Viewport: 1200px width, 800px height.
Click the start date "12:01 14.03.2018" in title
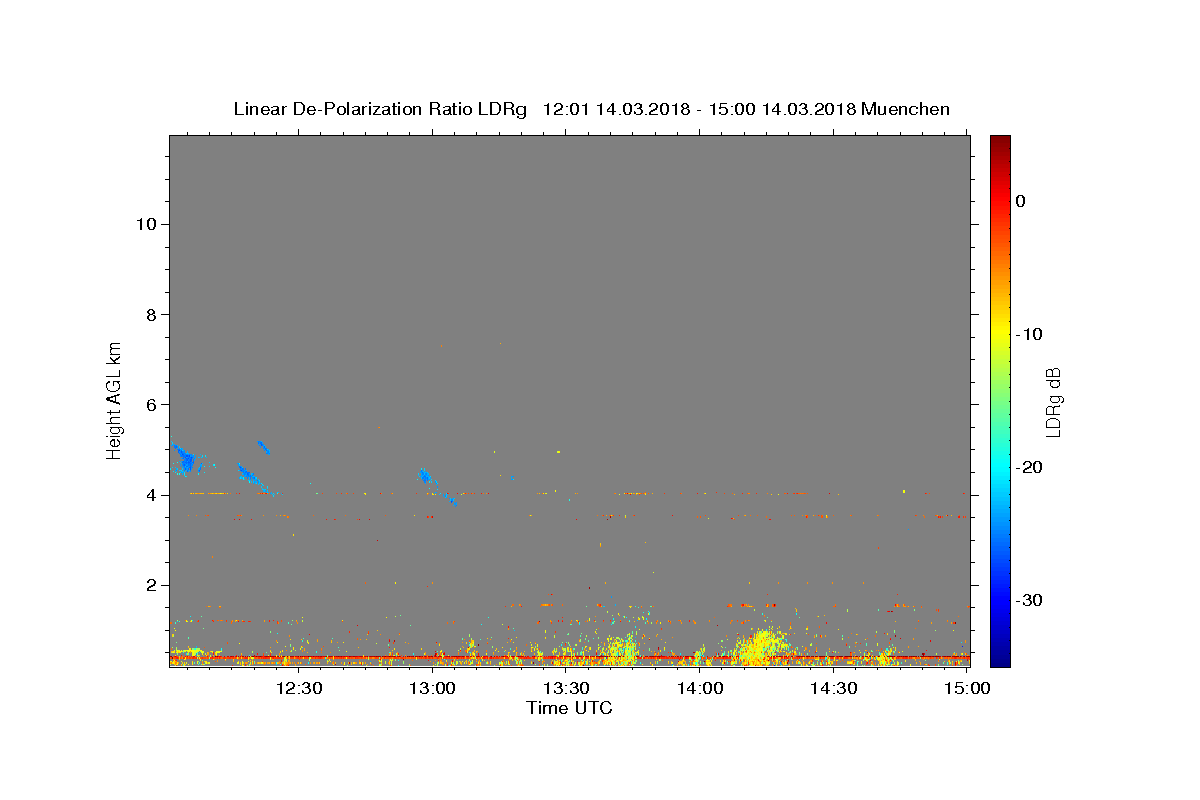(x=615, y=109)
